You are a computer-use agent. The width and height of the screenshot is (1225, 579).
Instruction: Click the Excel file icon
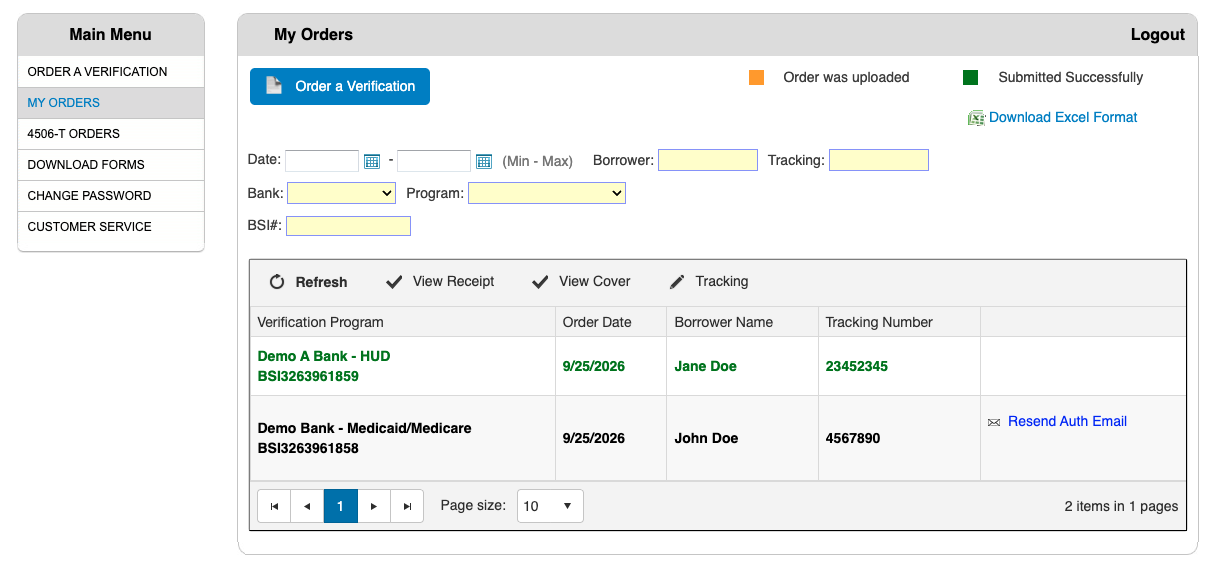(976, 118)
